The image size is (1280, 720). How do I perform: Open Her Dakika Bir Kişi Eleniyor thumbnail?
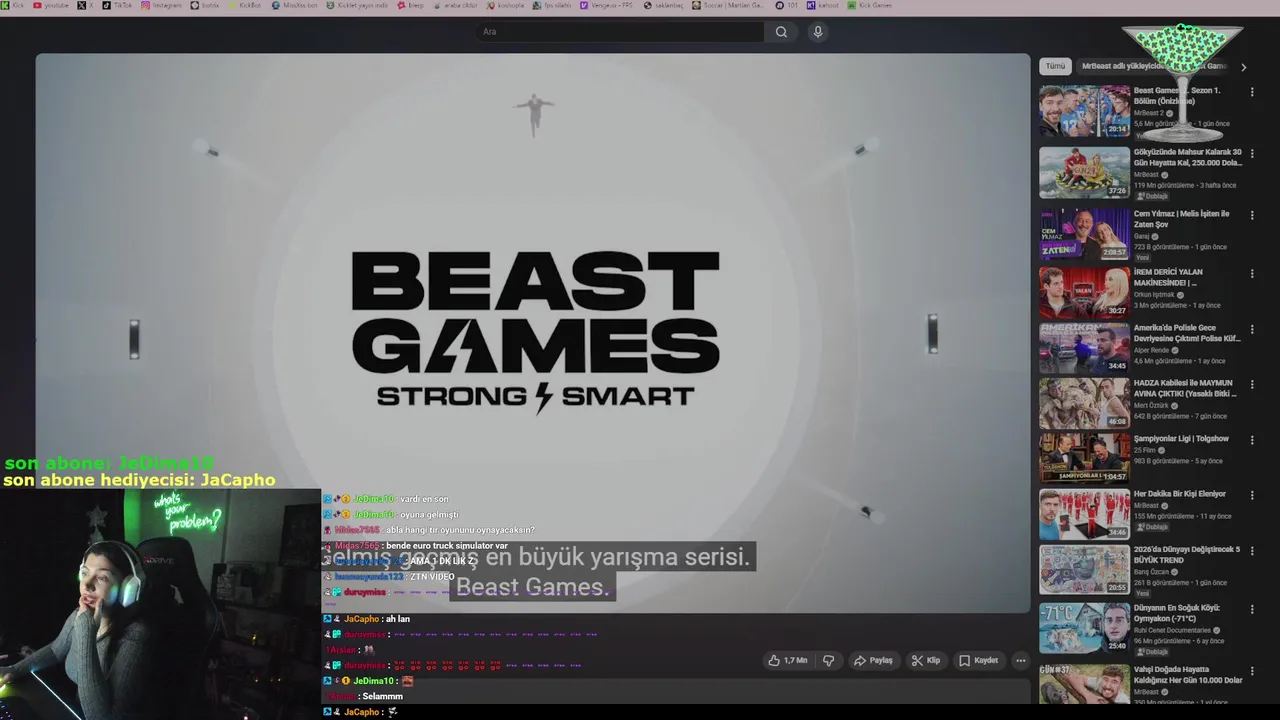1084,514
